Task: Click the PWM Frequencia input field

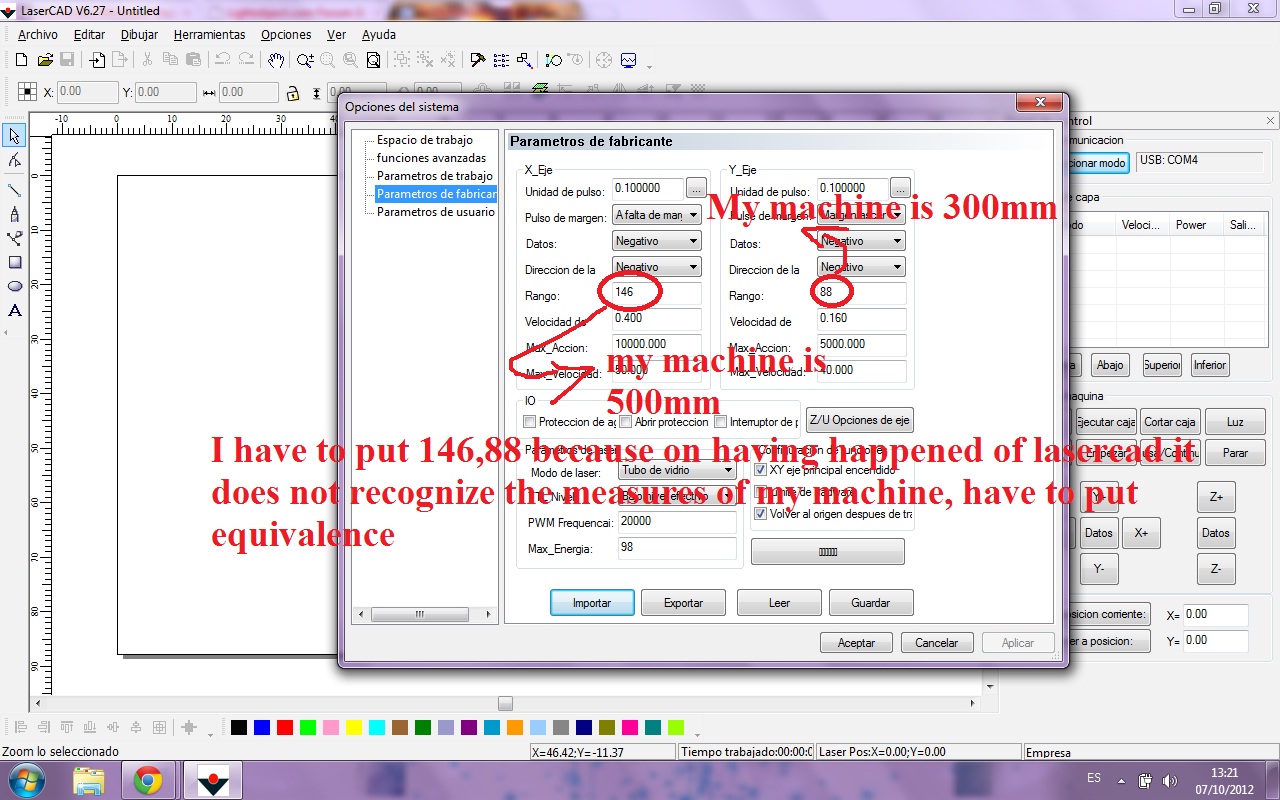Action: coord(675,521)
